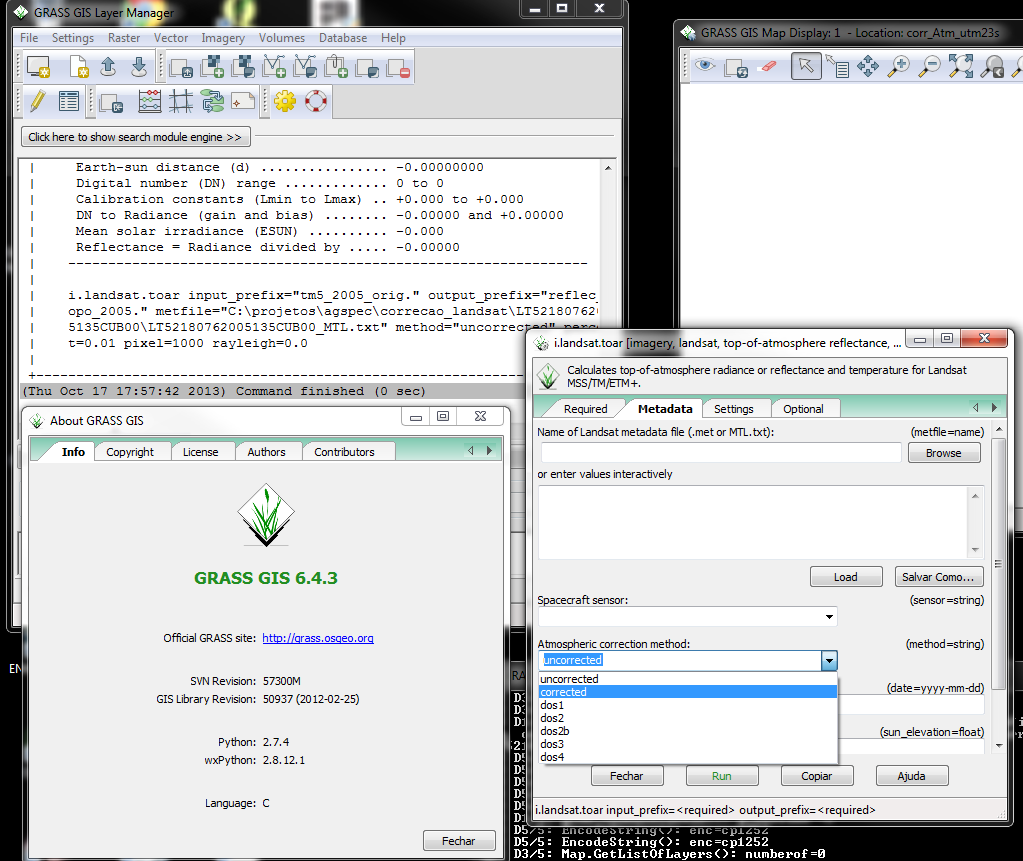Create a new workspace file

pyautogui.click(x=78, y=67)
